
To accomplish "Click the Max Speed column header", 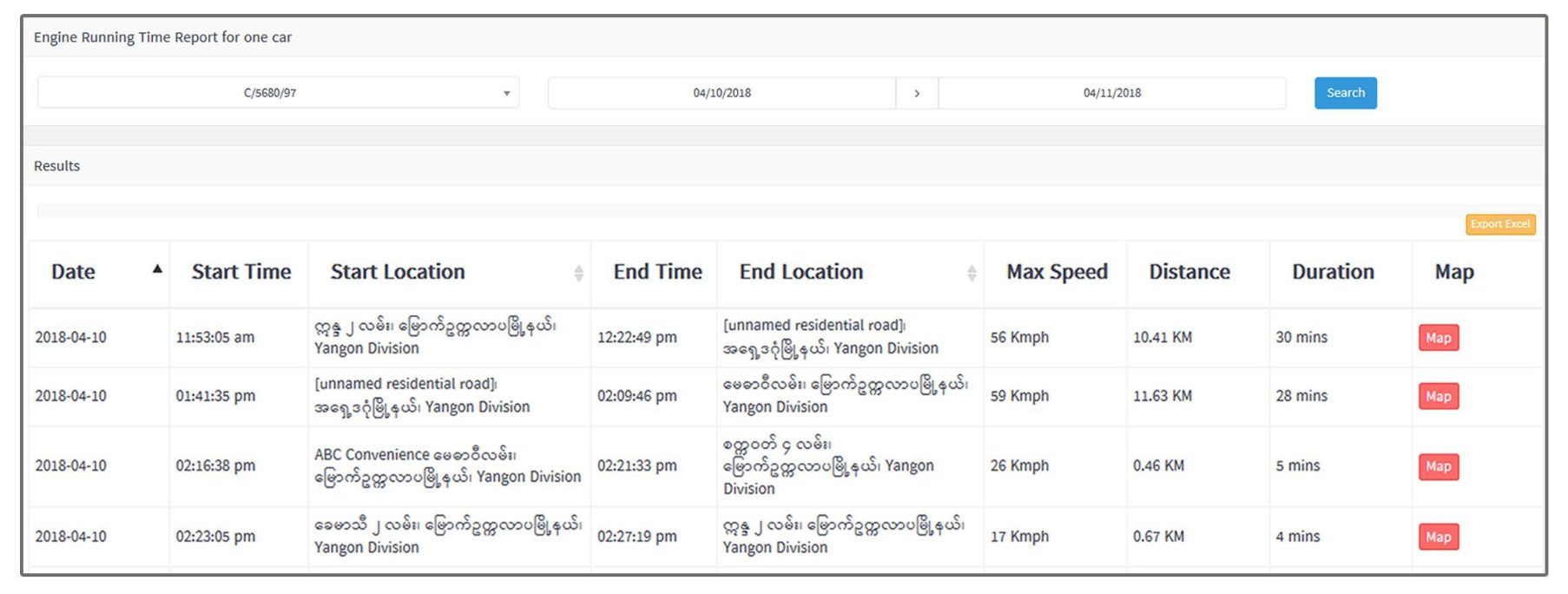I will tap(1057, 272).
